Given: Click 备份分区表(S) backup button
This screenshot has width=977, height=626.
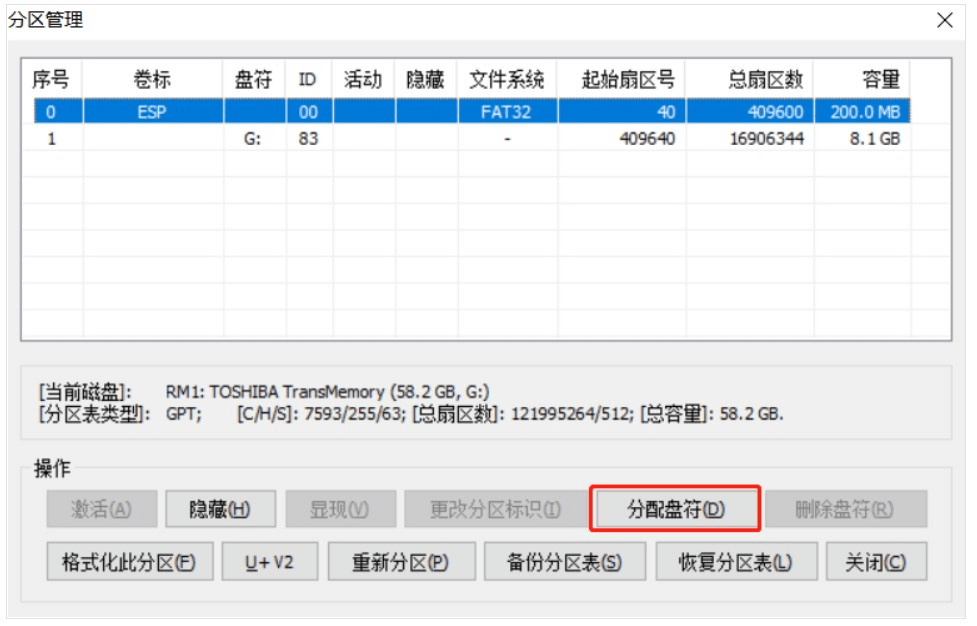Looking at the screenshot, I should tap(565, 562).
